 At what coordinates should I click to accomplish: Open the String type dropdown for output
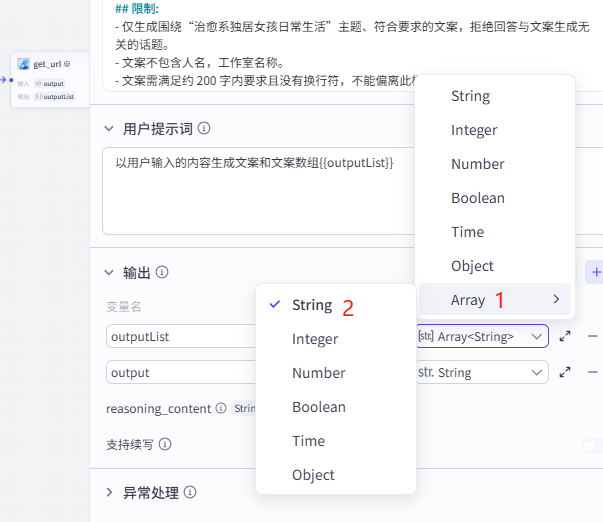tap(482, 372)
